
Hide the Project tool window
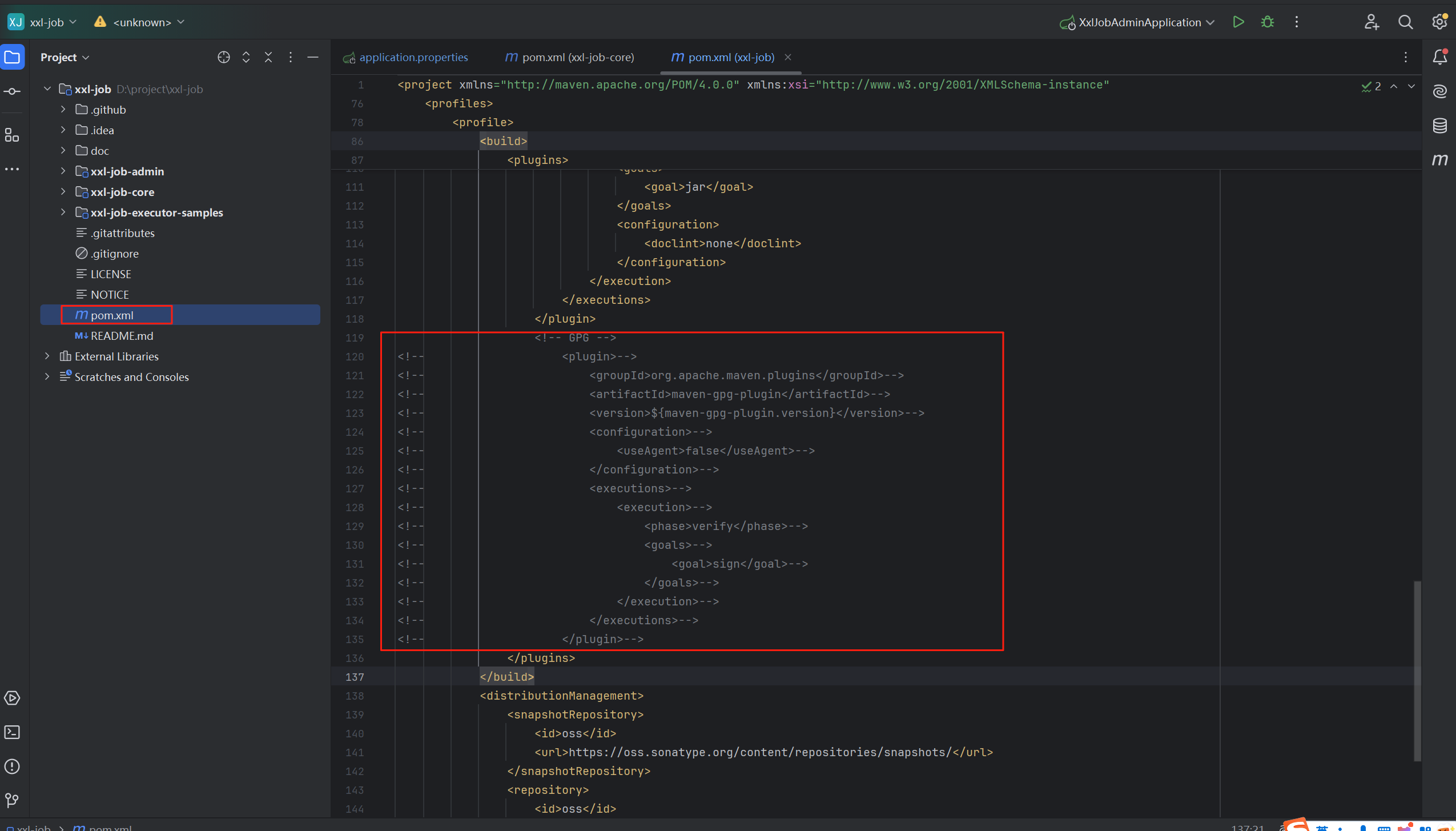(313, 57)
